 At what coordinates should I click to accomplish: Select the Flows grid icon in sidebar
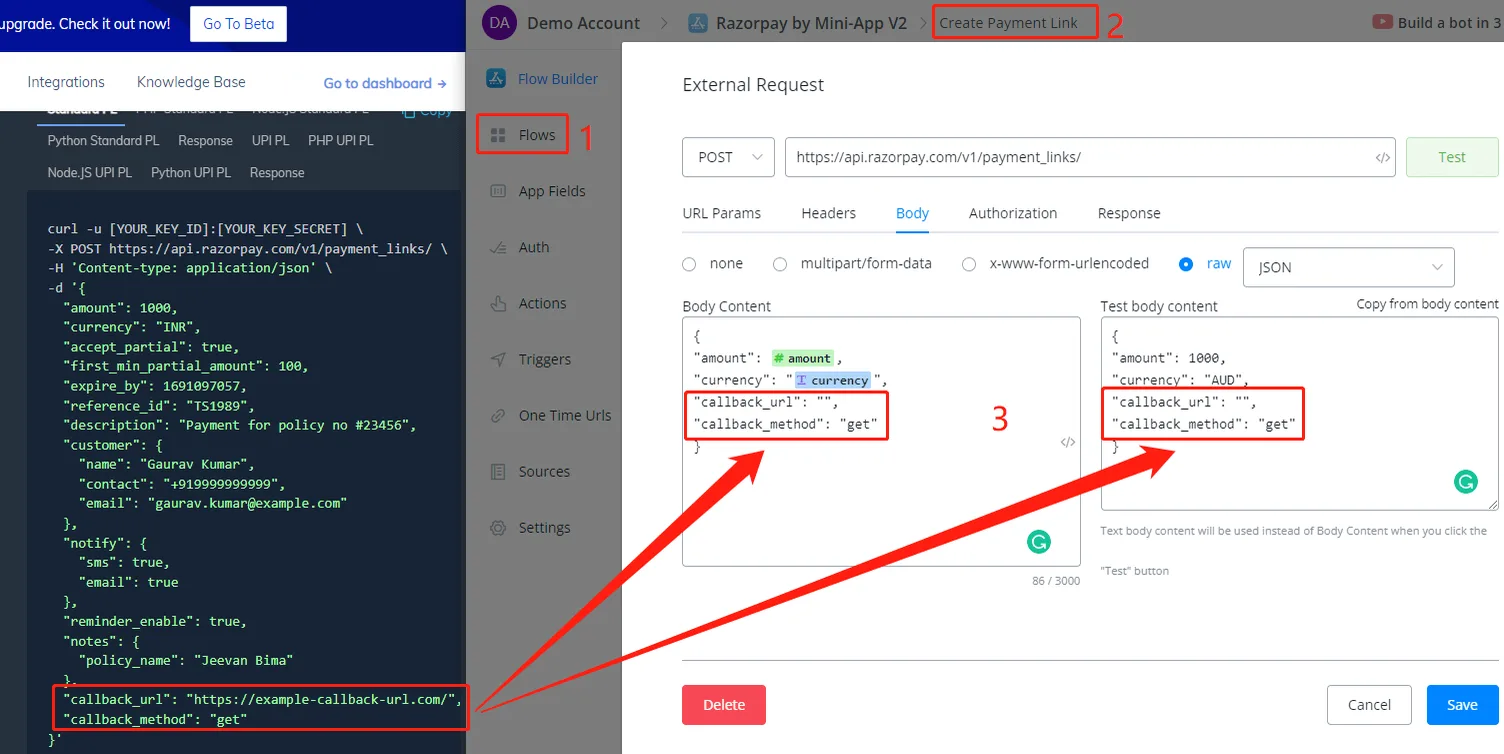pos(497,135)
